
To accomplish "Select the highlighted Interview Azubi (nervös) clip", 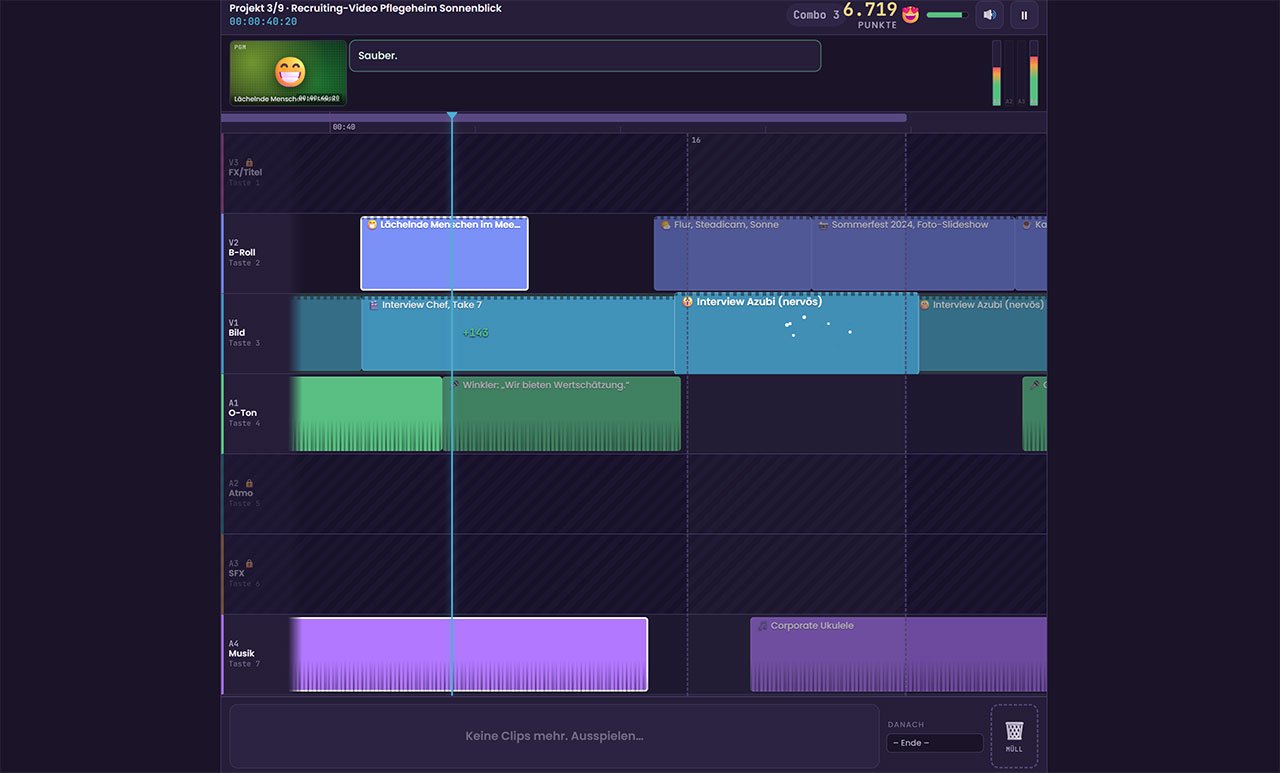I will [797, 334].
